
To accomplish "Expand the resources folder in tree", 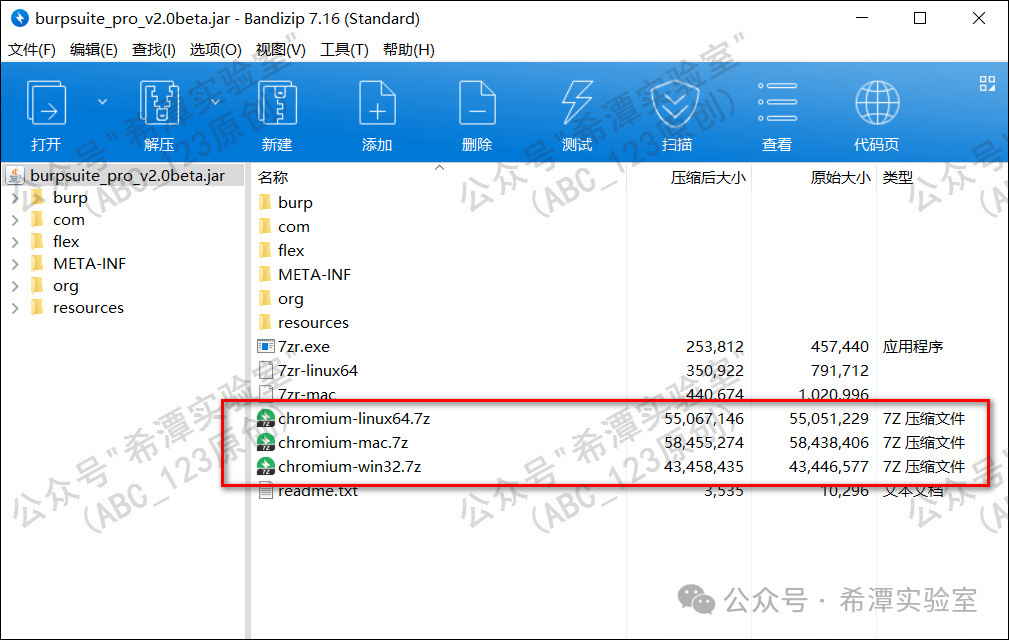I will pos(15,309).
